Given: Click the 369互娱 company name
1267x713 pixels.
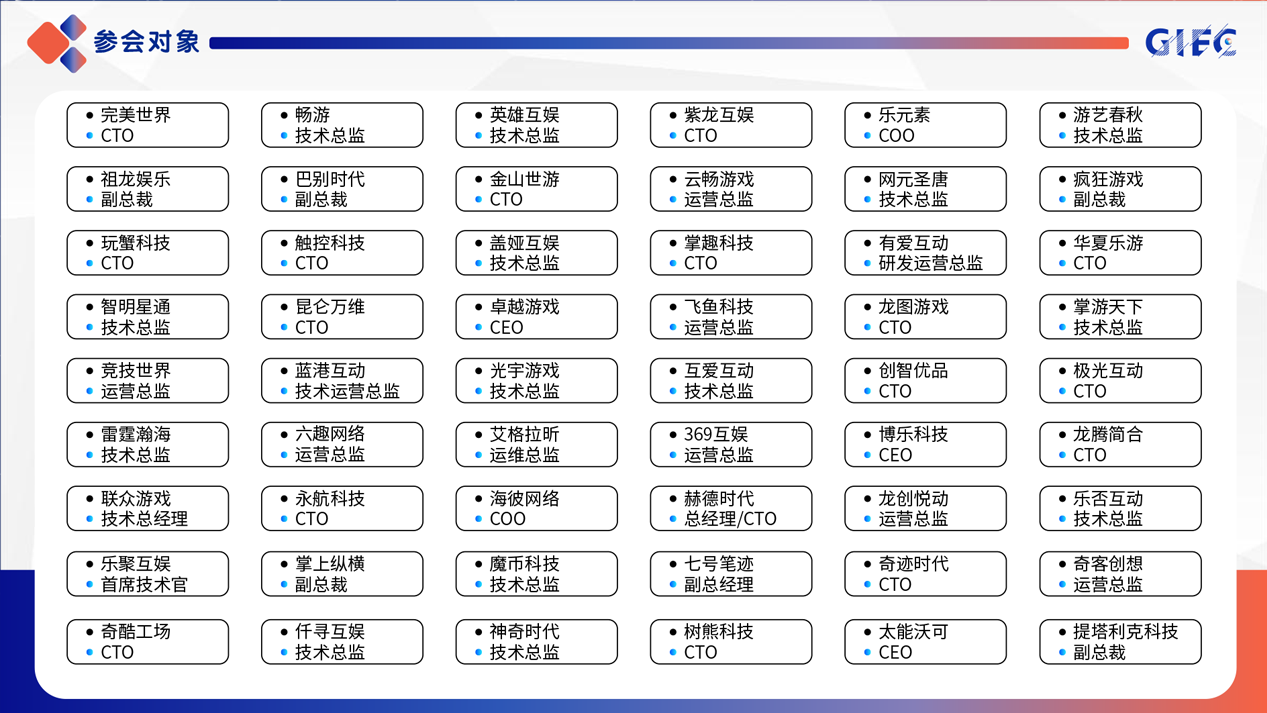Looking at the screenshot, I should pyautogui.click(x=716, y=435).
